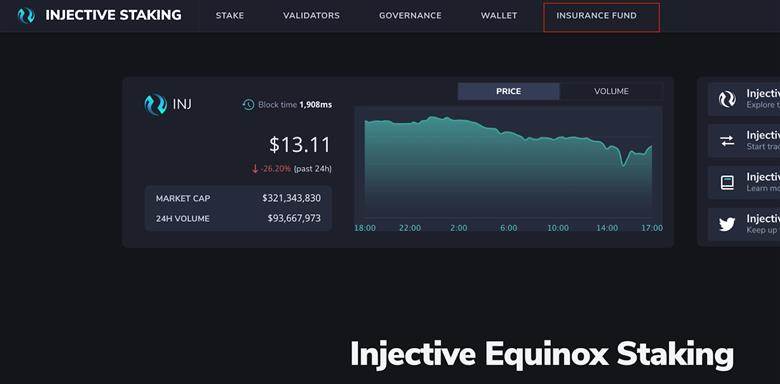Click the trade swap arrows icon
This screenshot has width=780, height=384.
(x=727, y=141)
